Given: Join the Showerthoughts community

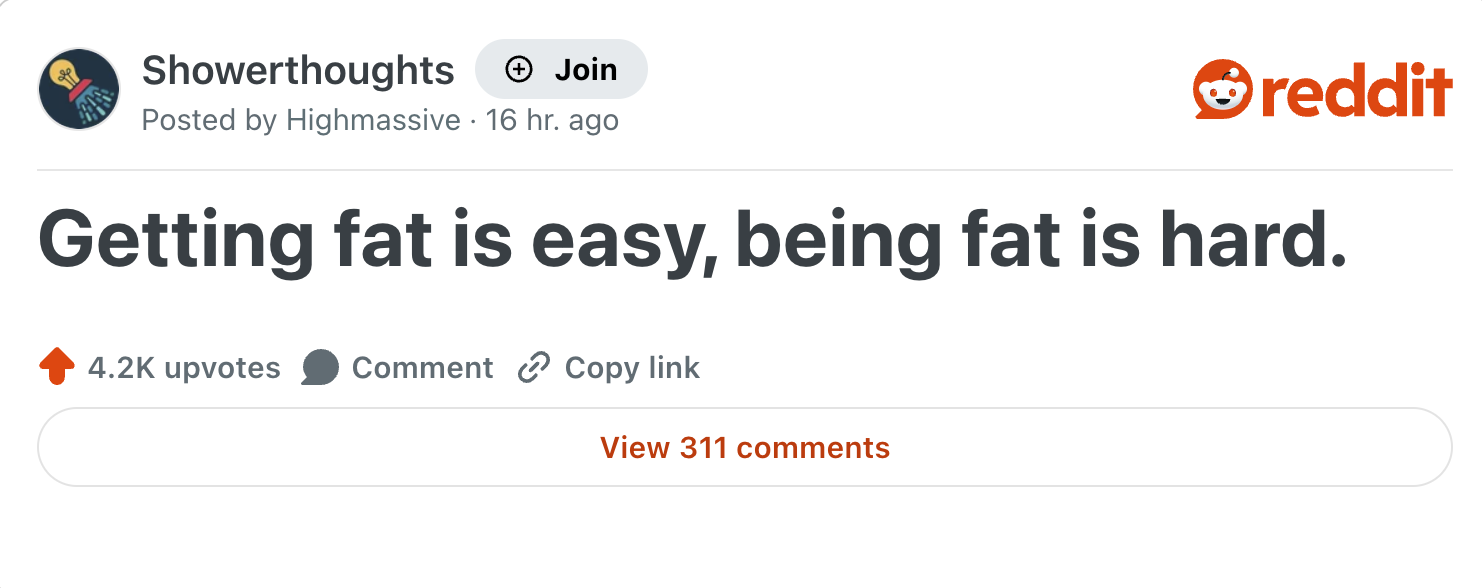Looking at the screenshot, I should pos(561,69).
